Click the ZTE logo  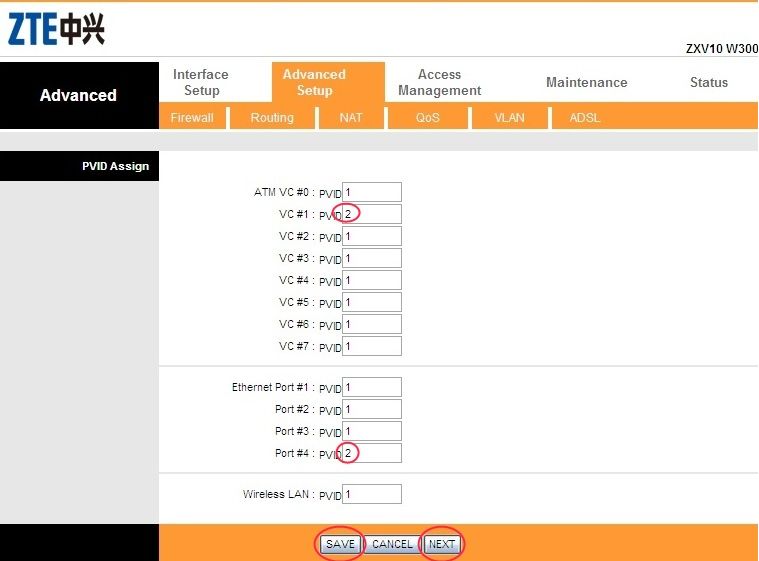point(57,30)
